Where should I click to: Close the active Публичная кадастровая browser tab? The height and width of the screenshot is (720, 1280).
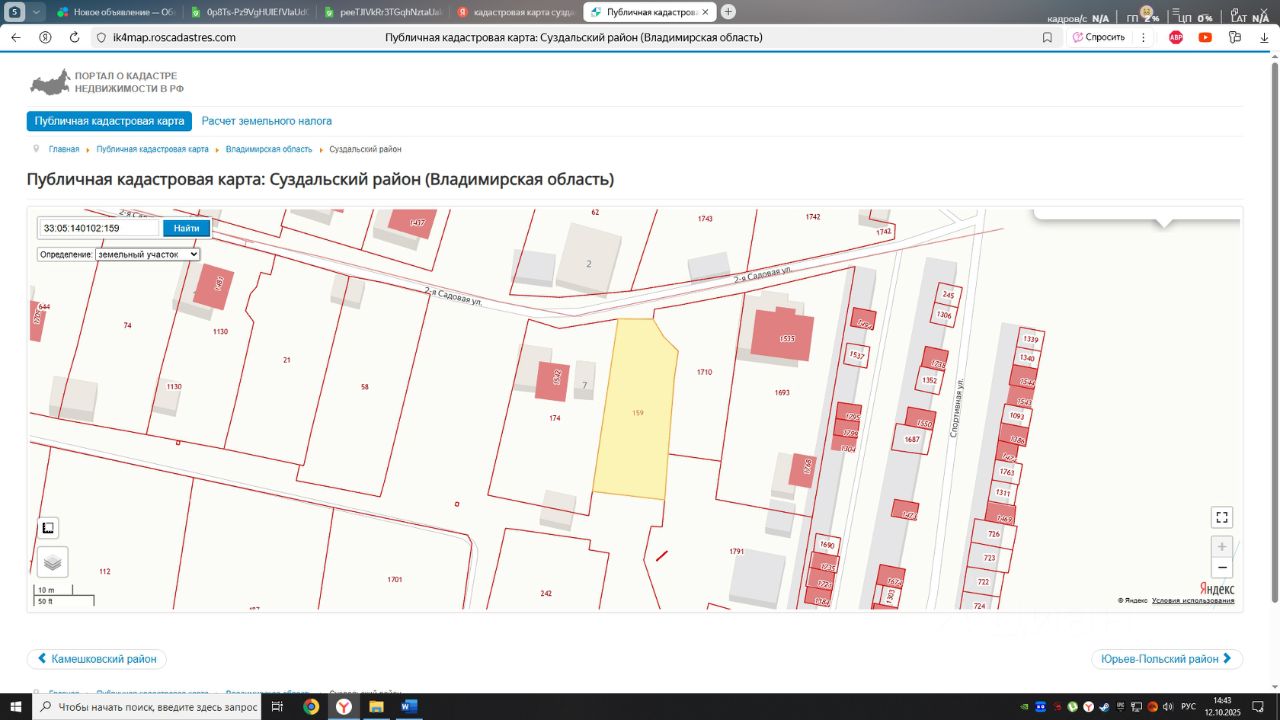coord(705,12)
